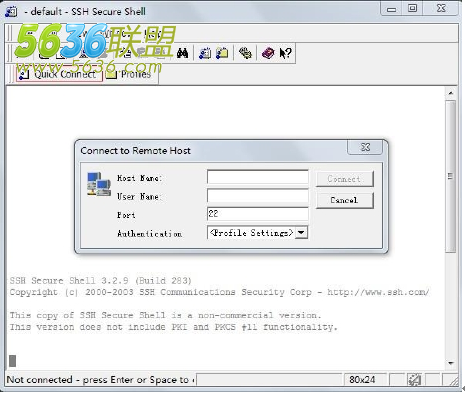The width and height of the screenshot is (465, 393).
Task: Open the Authentication dropdown arrow
Action: 301,232
